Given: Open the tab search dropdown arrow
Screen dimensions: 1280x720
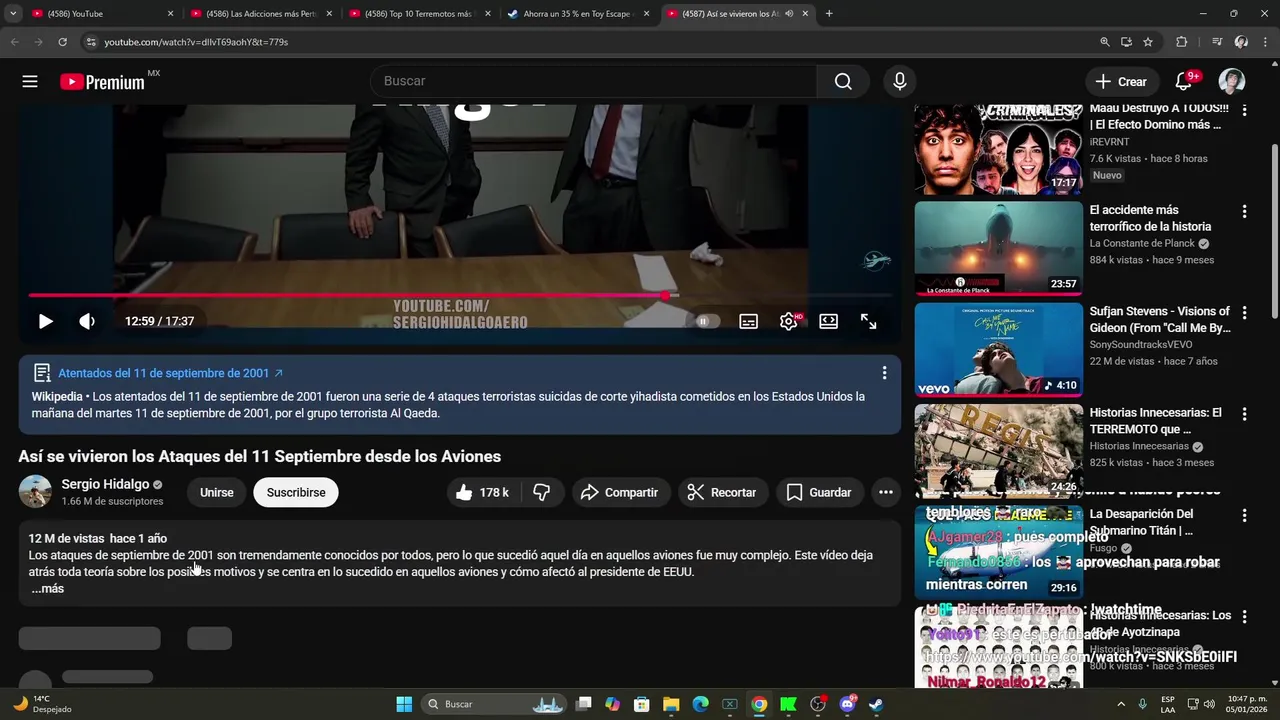Looking at the screenshot, I should (13, 14).
